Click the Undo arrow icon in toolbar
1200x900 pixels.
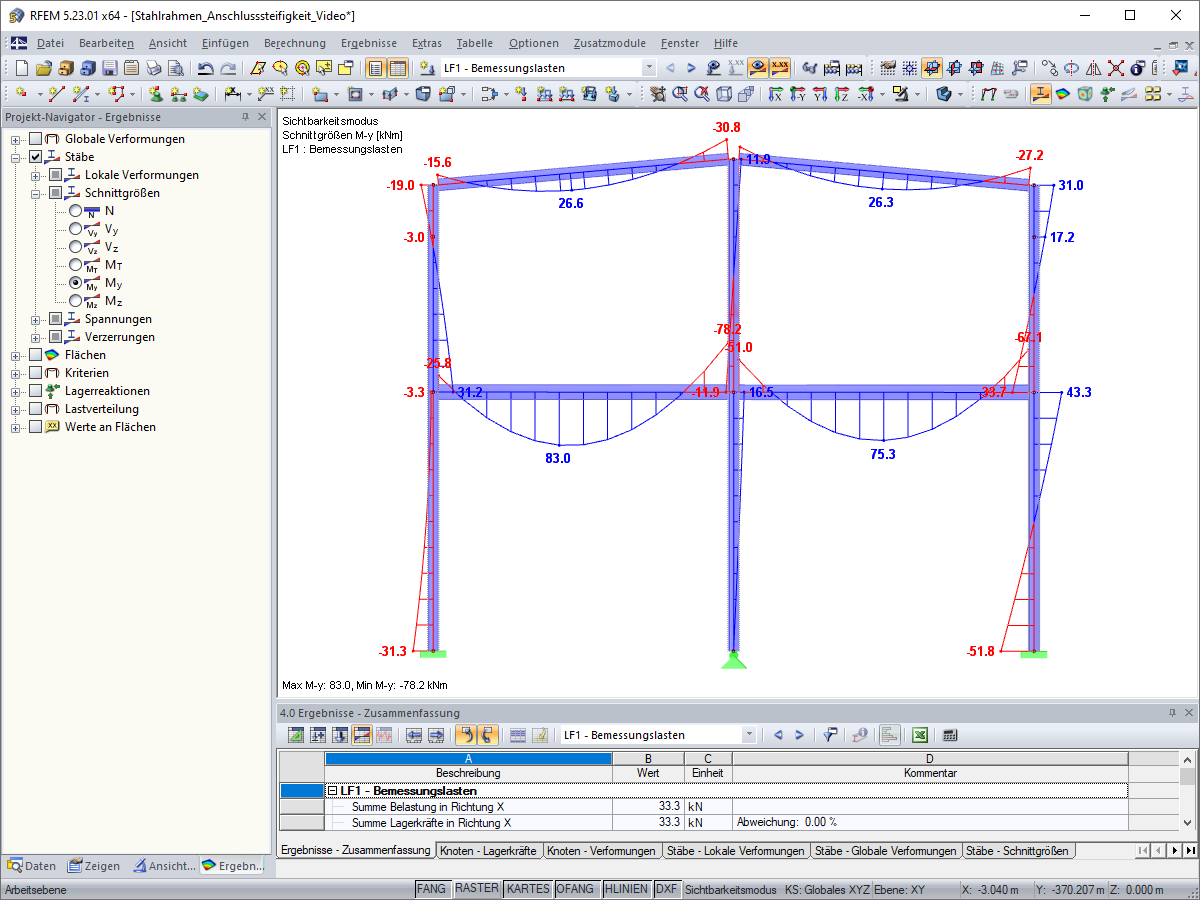(205, 68)
